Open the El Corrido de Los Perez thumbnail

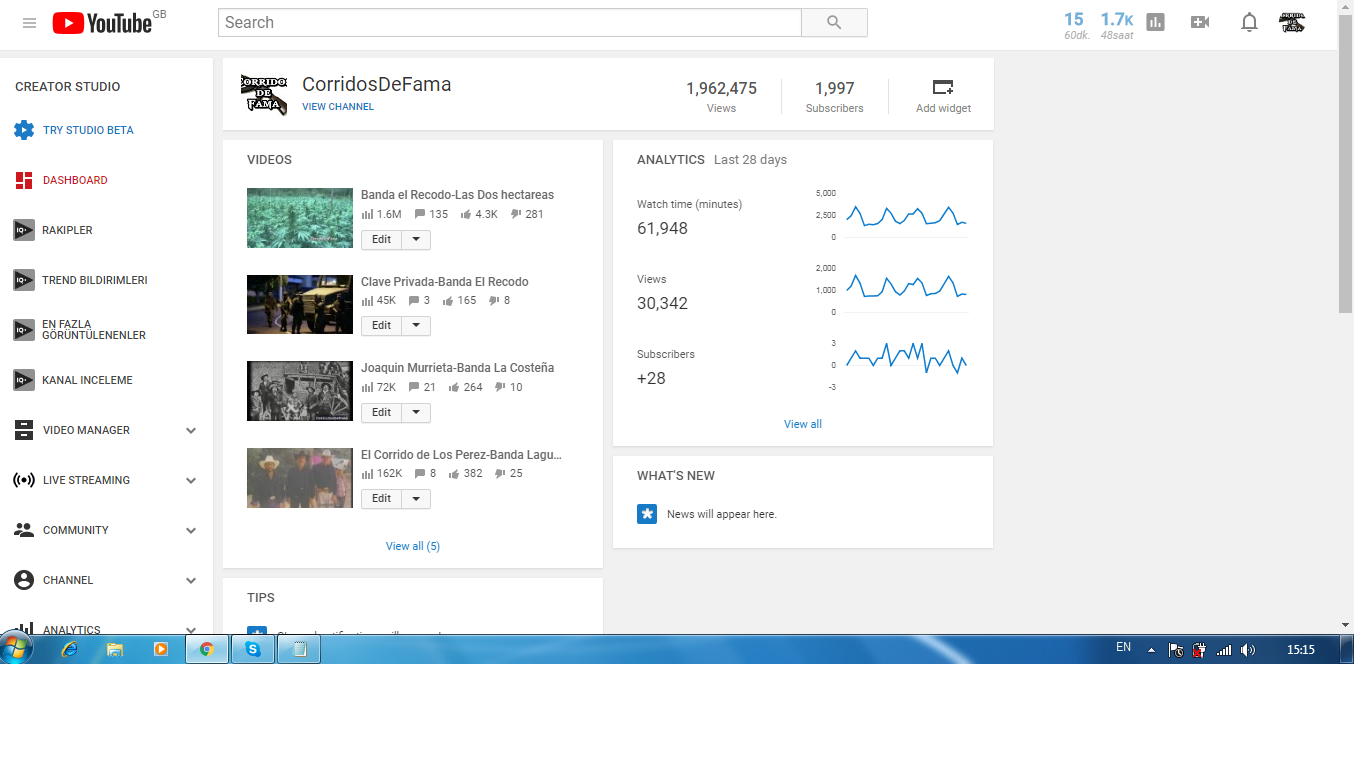pos(300,478)
